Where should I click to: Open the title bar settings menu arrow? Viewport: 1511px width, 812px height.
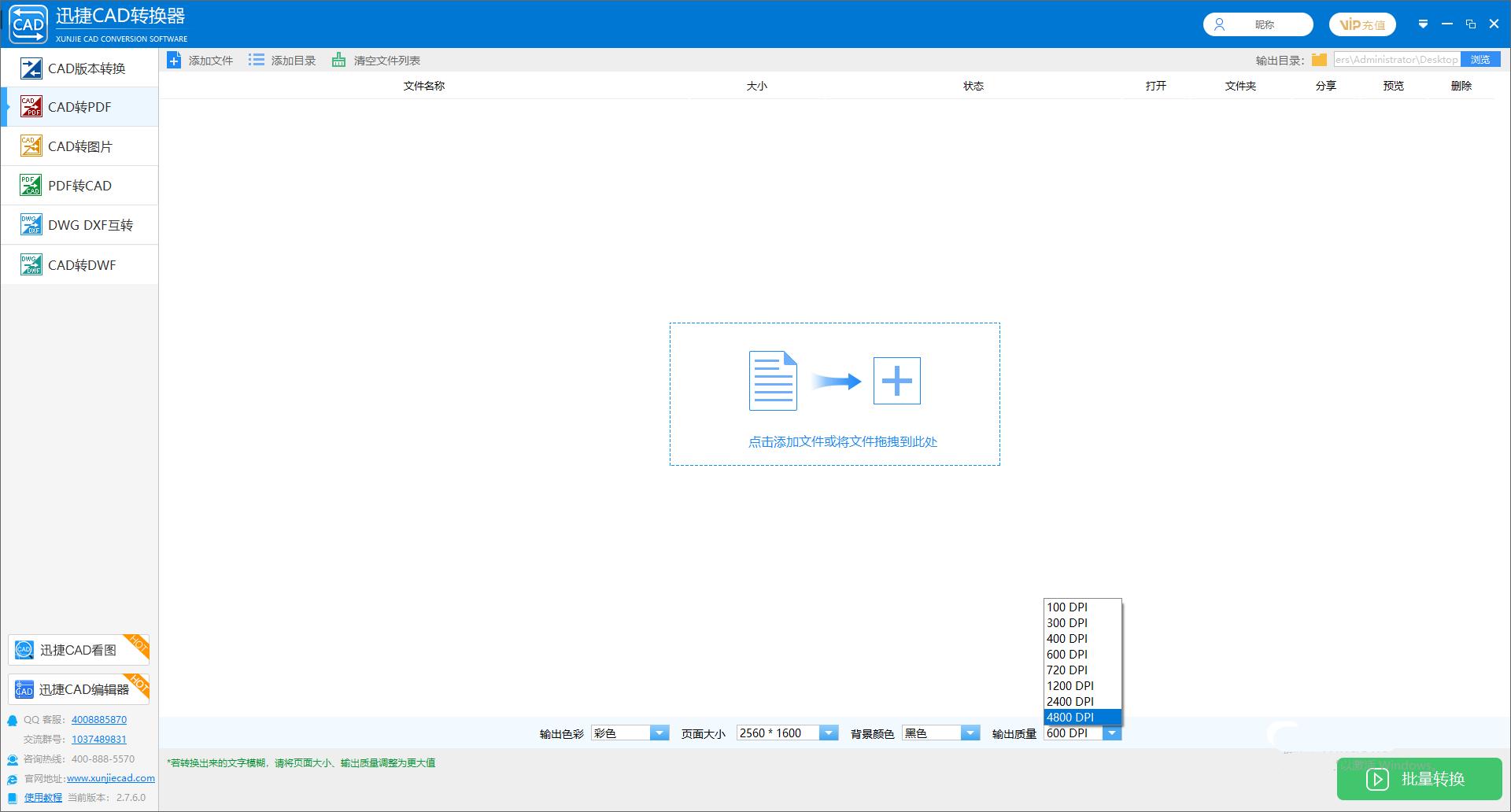1423,24
